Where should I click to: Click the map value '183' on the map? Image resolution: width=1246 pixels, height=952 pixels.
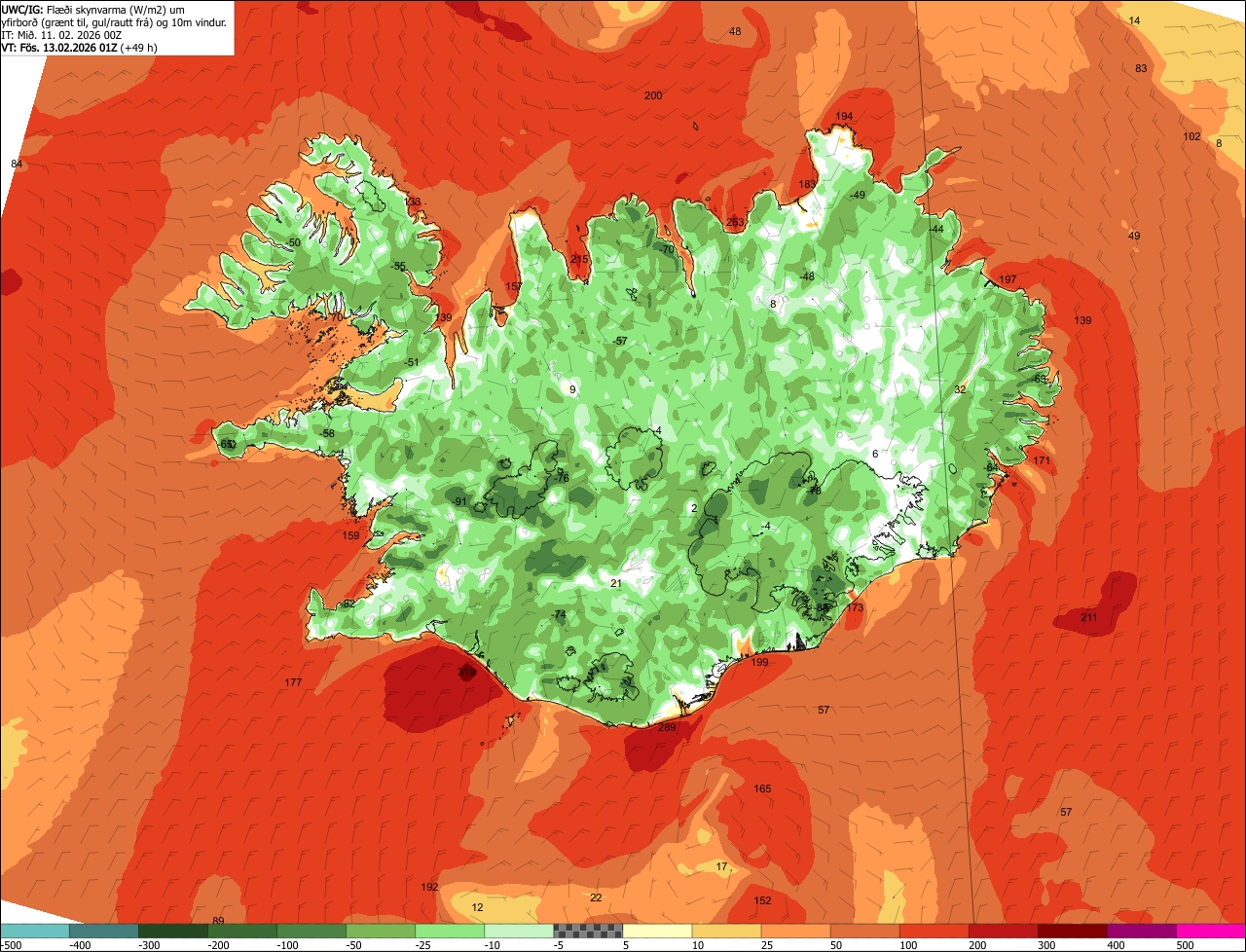pos(807,184)
